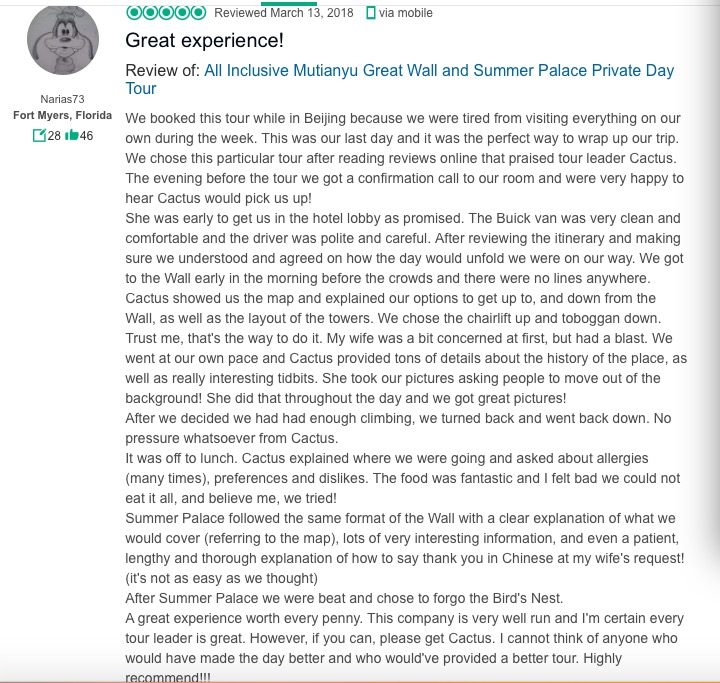Click the line beginning "Summer Palace followed"

pyautogui.click(x=400, y=519)
